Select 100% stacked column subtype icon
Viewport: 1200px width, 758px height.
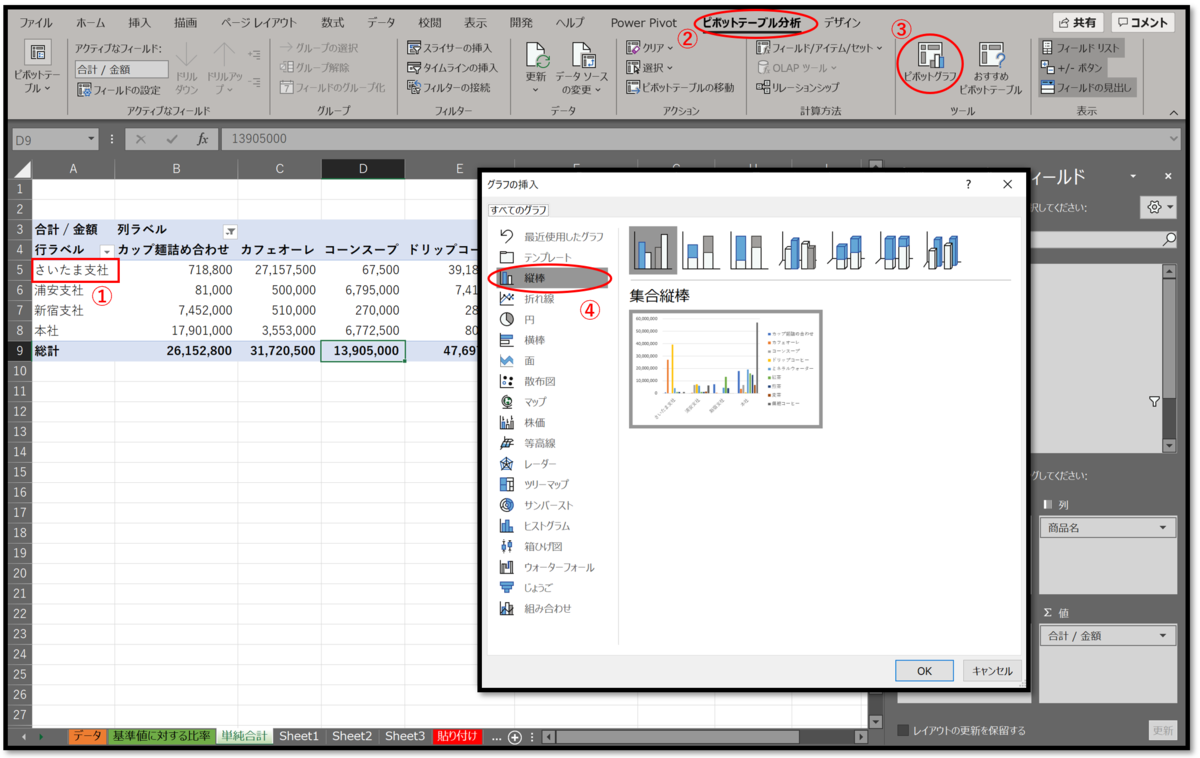(749, 250)
